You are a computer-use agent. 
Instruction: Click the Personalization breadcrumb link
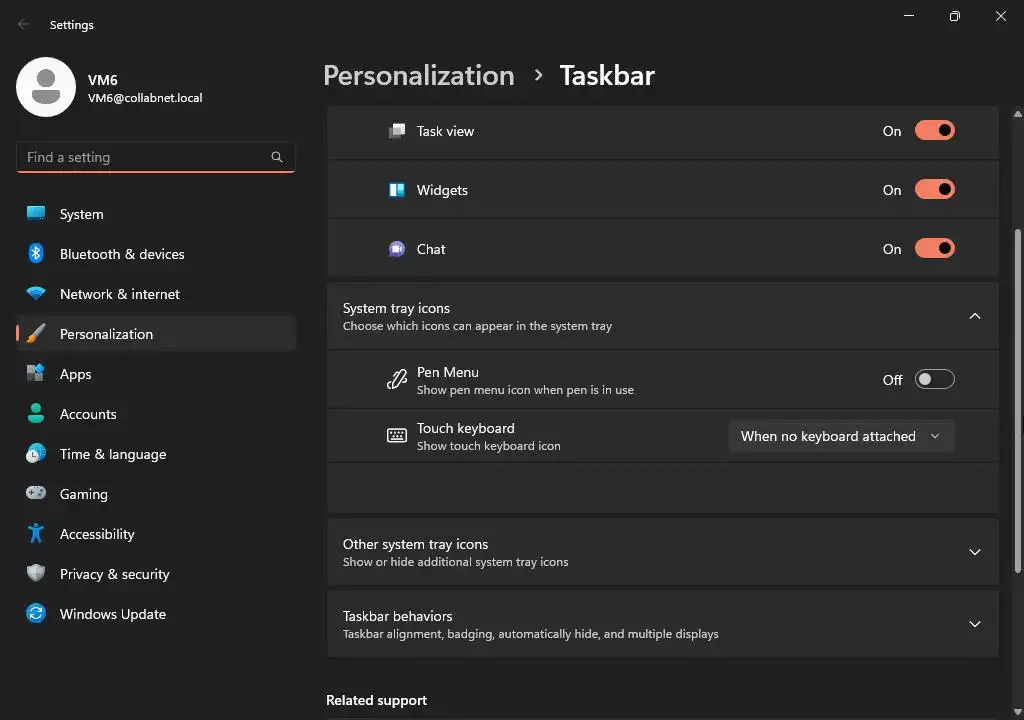coord(418,76)
